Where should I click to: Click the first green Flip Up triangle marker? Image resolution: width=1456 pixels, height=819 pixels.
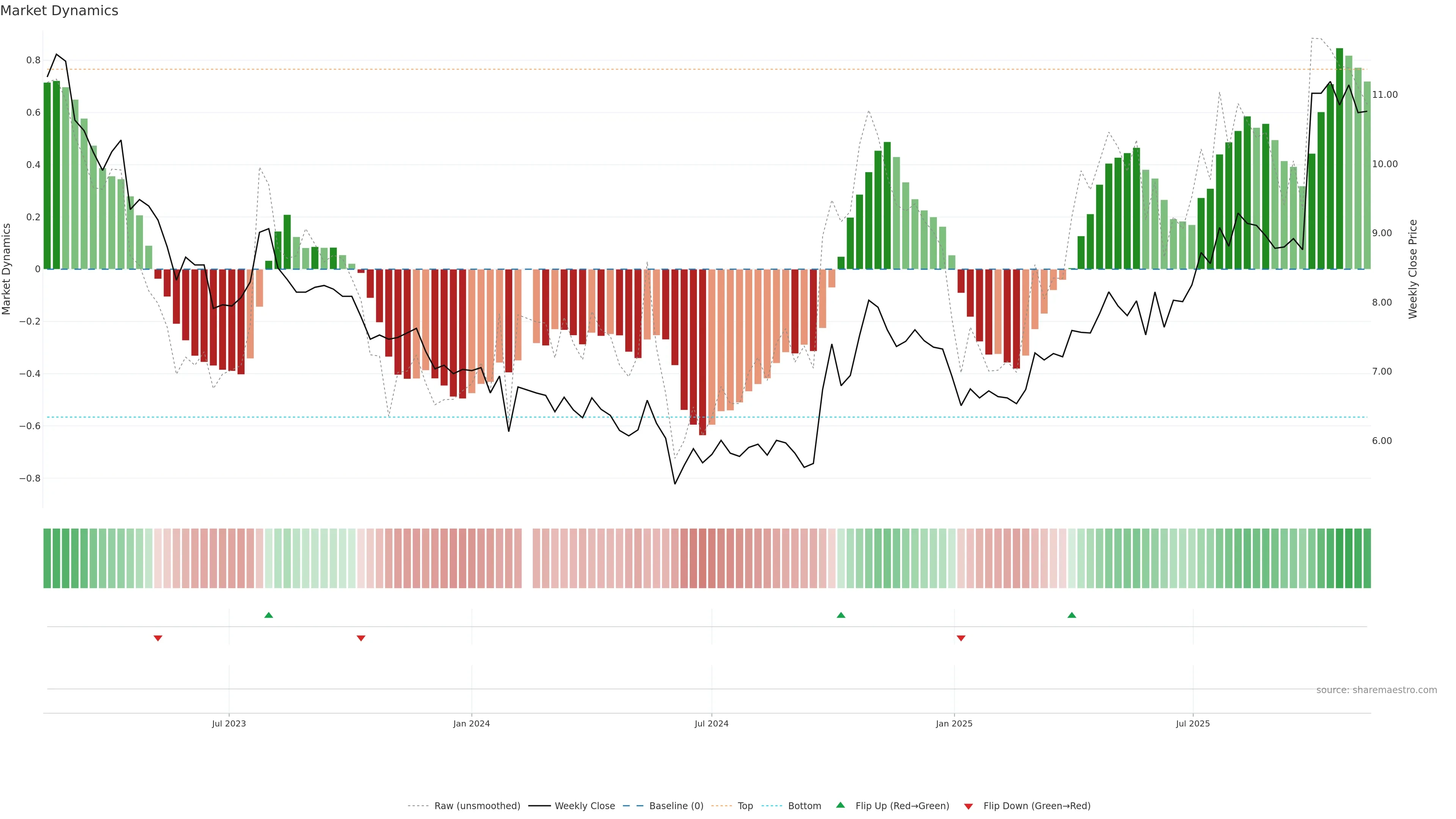point(268,615)
